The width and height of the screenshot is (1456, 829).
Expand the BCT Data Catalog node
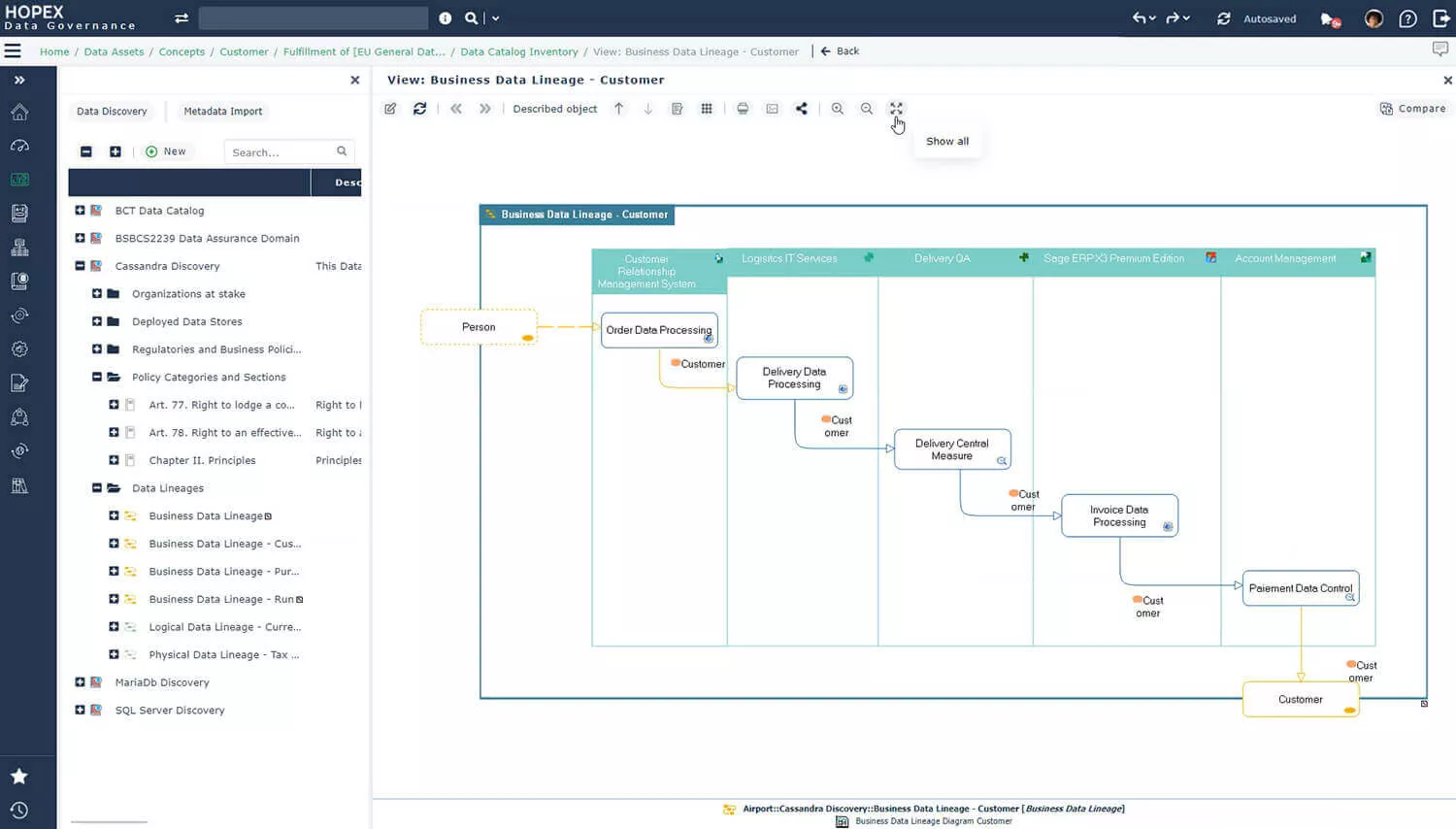pos(80,211)
